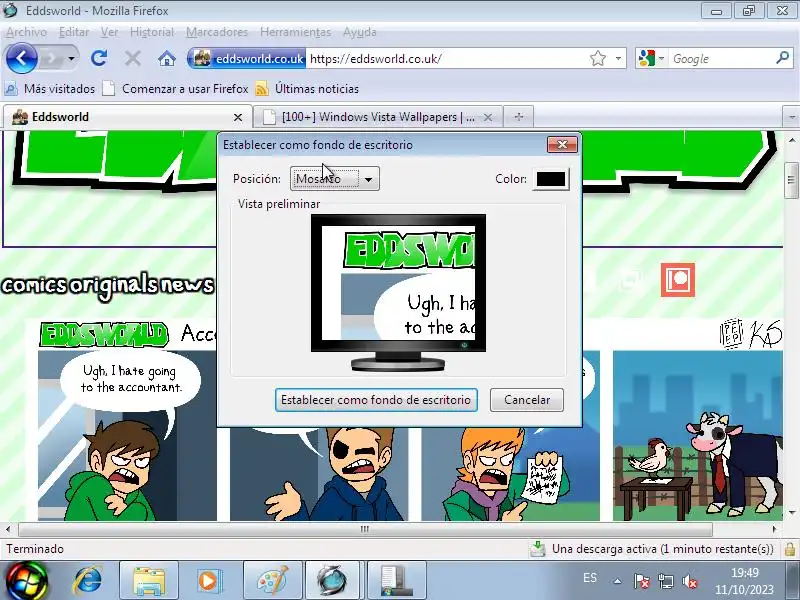
Task: Click the horizontal scrollbar thumb
Action: [x=365, y=529]
